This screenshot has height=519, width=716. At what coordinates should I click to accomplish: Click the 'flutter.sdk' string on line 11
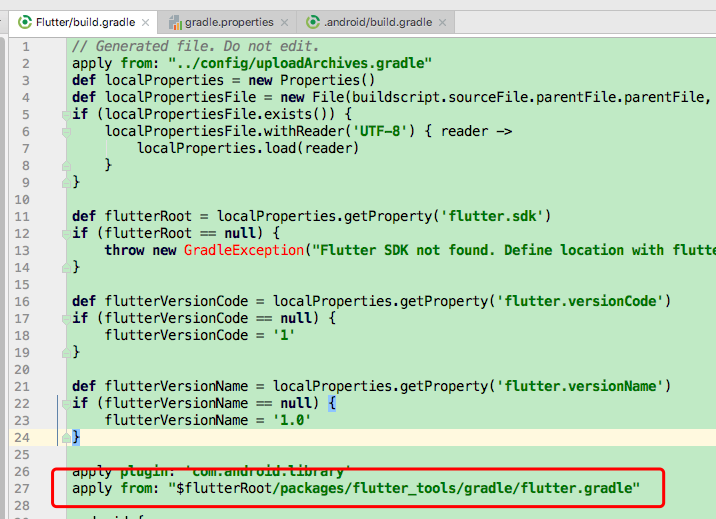coord(491,216)
